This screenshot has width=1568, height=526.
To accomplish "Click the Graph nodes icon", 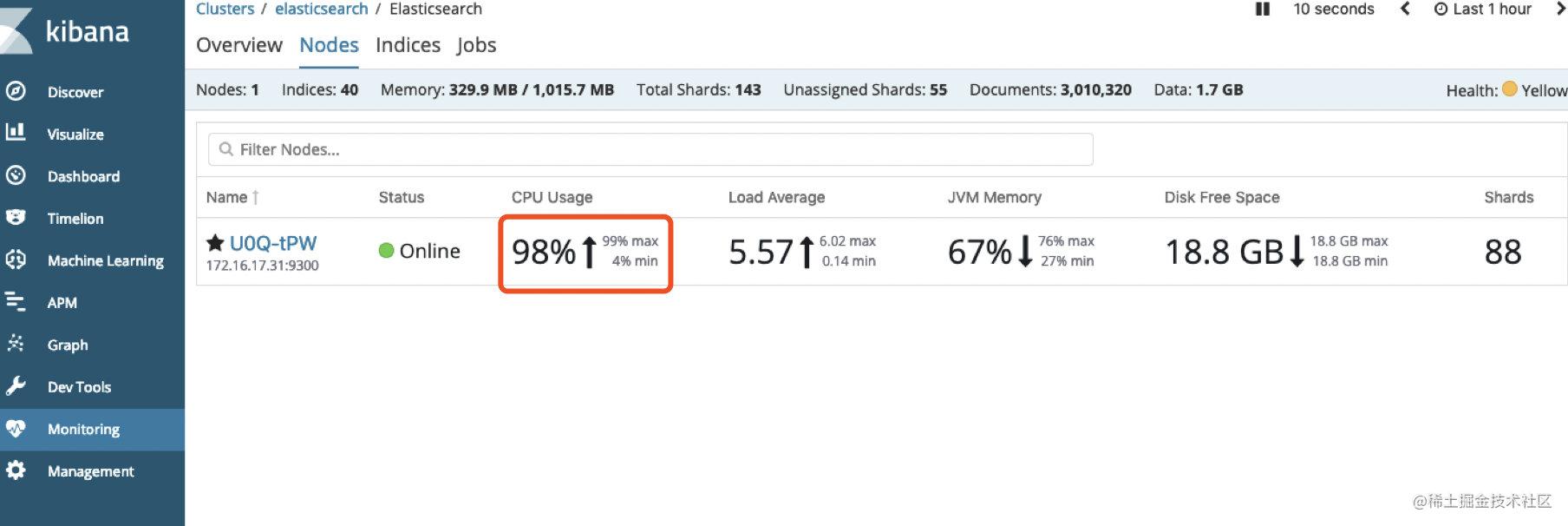I will pos(16,344).
